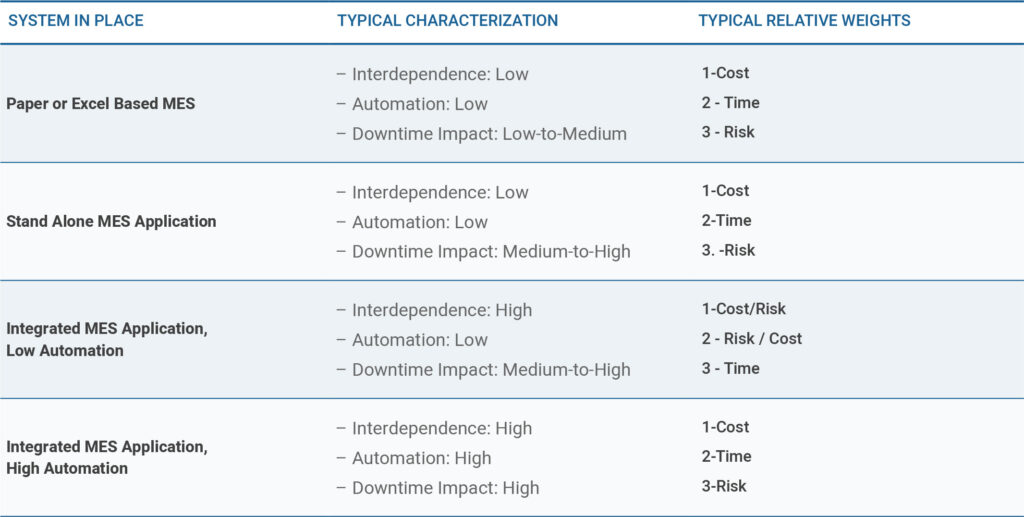Click the 3. -Risk weight in Stand Alone row
Screen dimensions: 1024x517
pyautogui.click(x=728, y=251)
